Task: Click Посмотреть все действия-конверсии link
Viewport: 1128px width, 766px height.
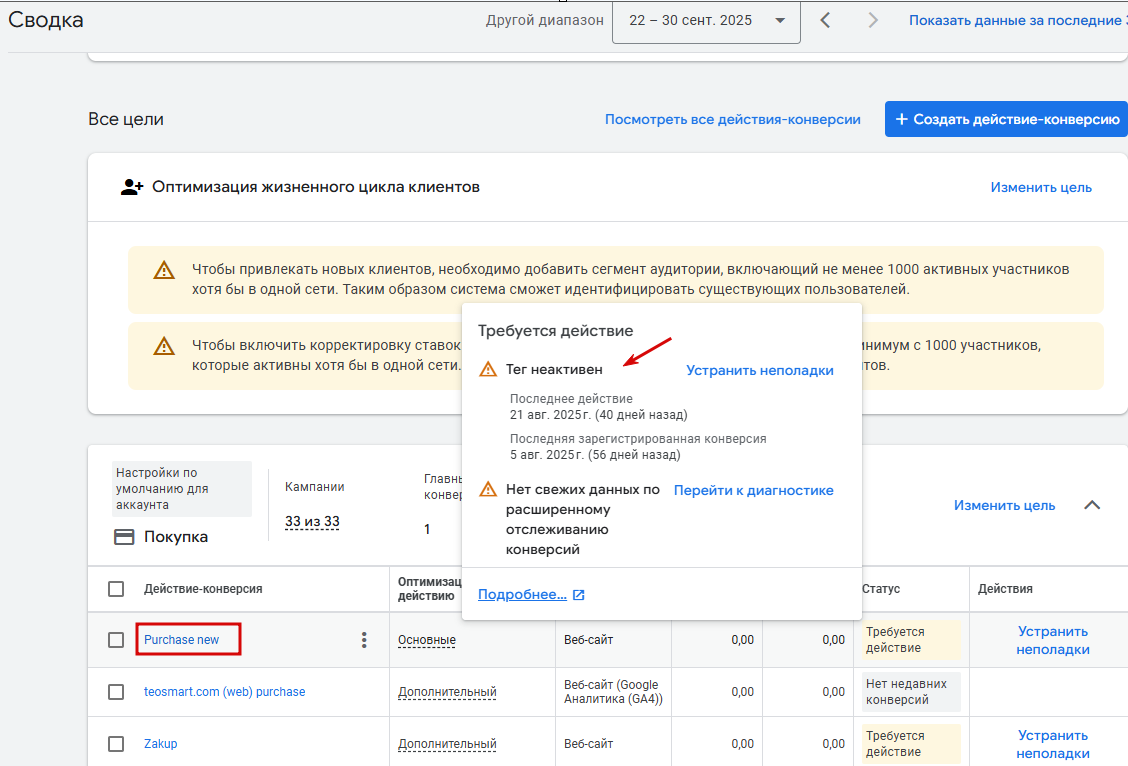Action: point(732,119)
